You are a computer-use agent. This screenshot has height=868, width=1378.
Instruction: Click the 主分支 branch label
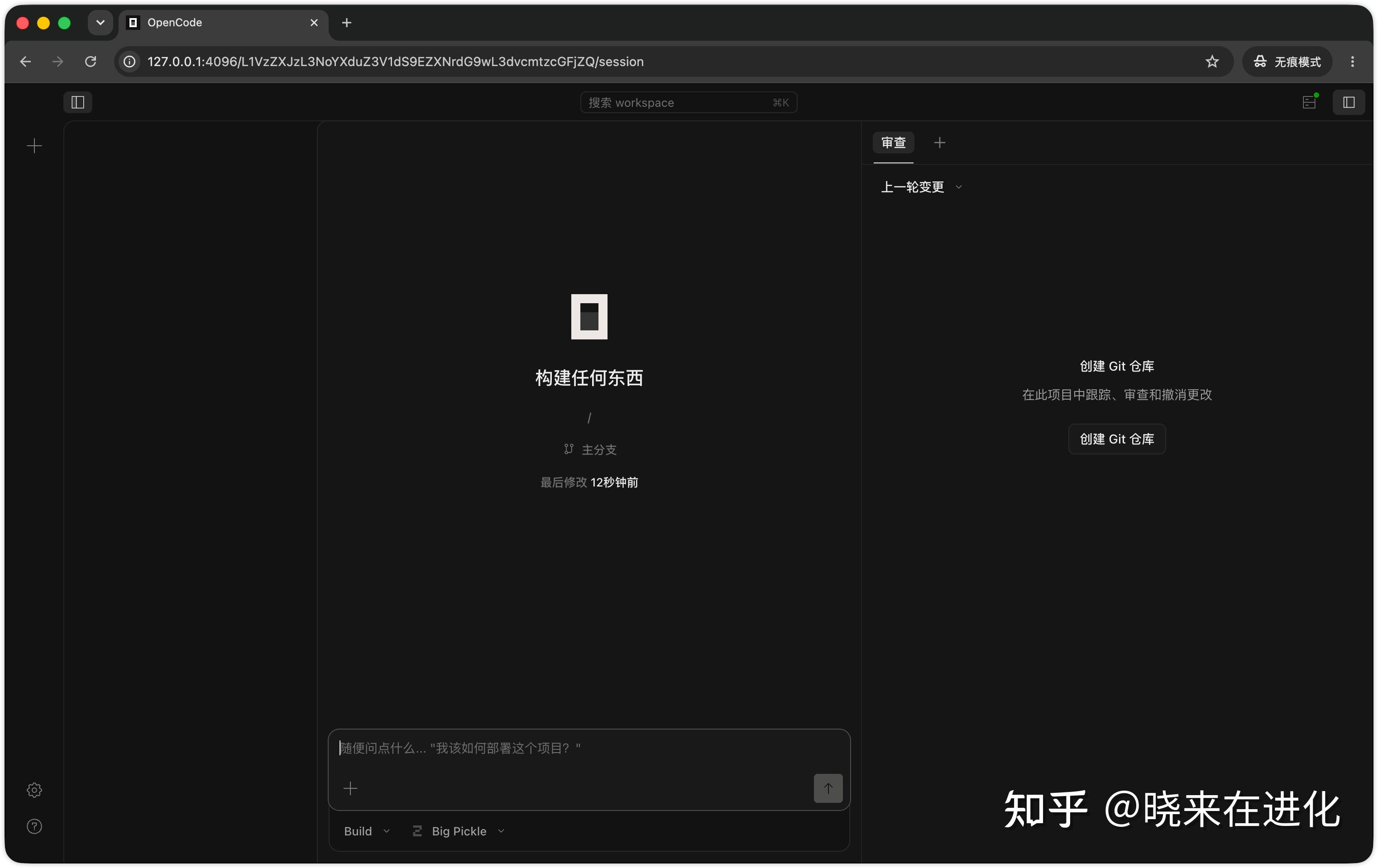click(x=590, y=450)
